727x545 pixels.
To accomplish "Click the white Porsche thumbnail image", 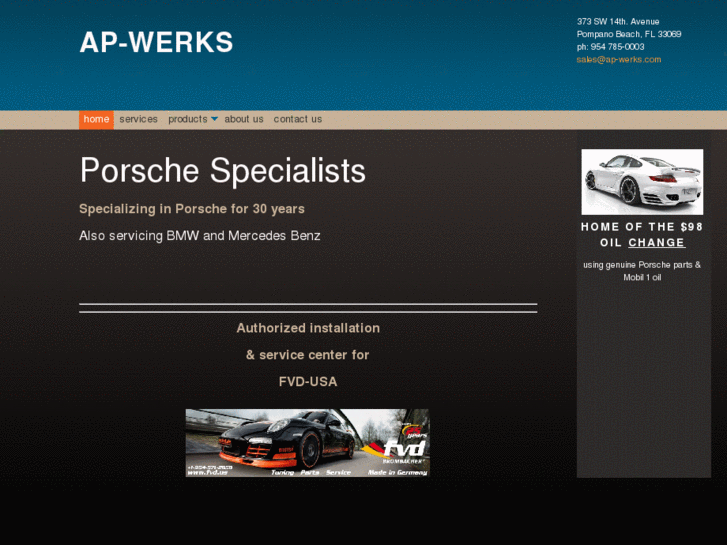I will (642, 182).
